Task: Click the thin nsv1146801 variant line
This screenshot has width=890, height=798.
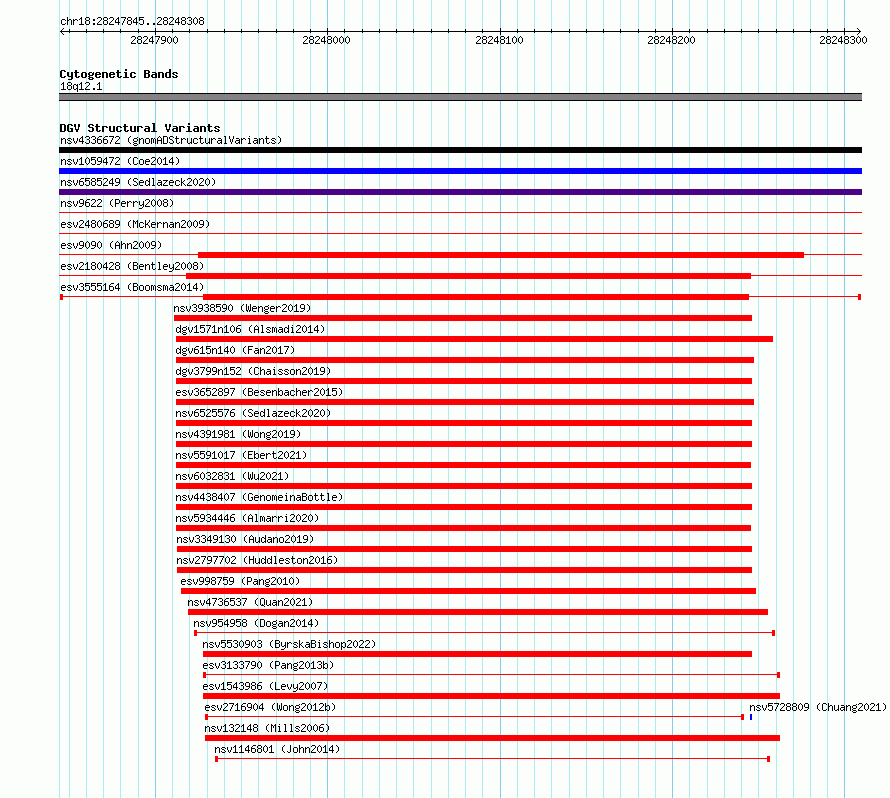Action: point(493,759)
